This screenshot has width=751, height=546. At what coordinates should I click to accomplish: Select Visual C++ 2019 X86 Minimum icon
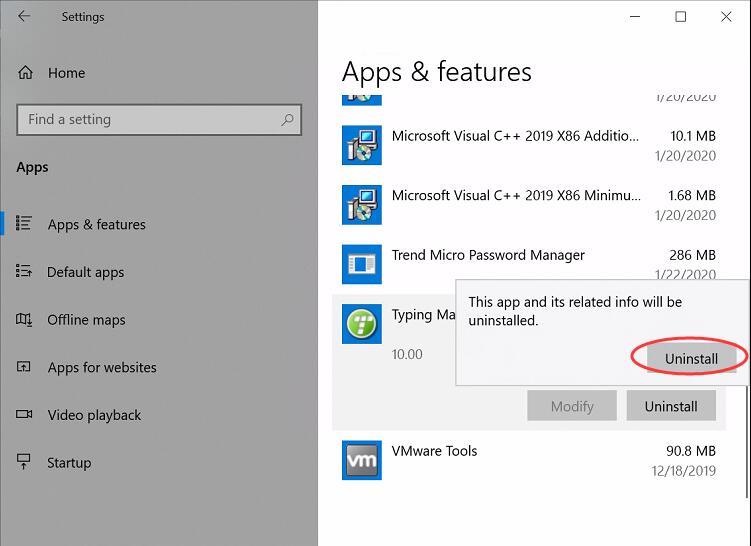click(362, 205)
